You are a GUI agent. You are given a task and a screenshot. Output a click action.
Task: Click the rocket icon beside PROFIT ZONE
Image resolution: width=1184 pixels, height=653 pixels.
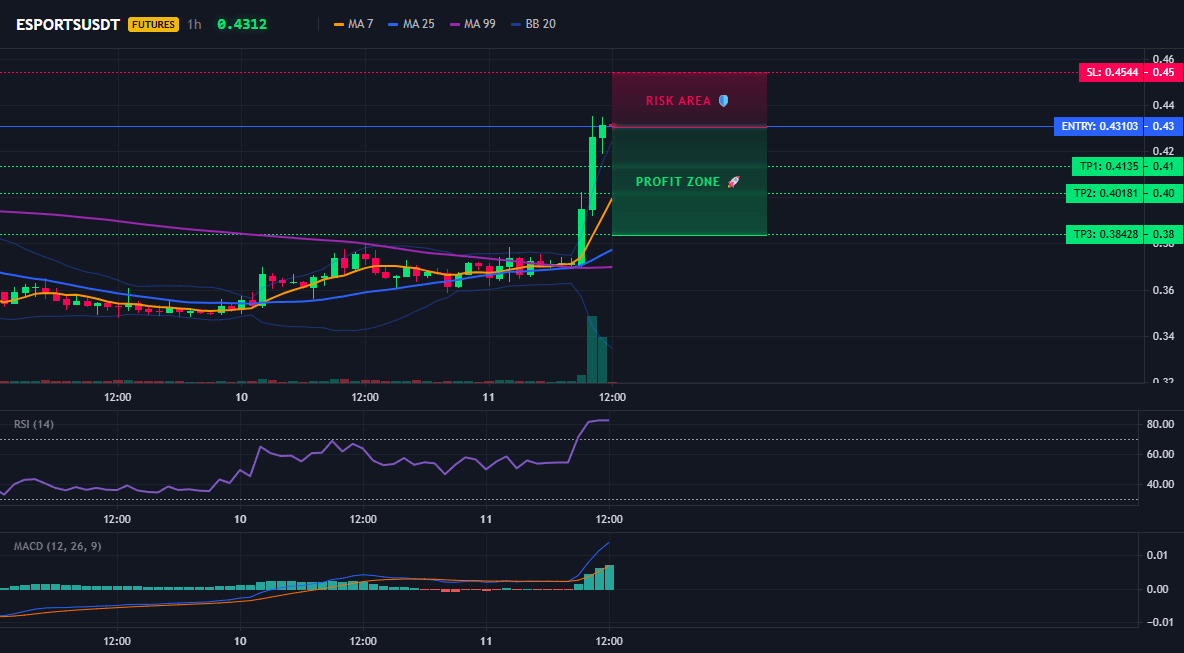[x=733, y=182]
